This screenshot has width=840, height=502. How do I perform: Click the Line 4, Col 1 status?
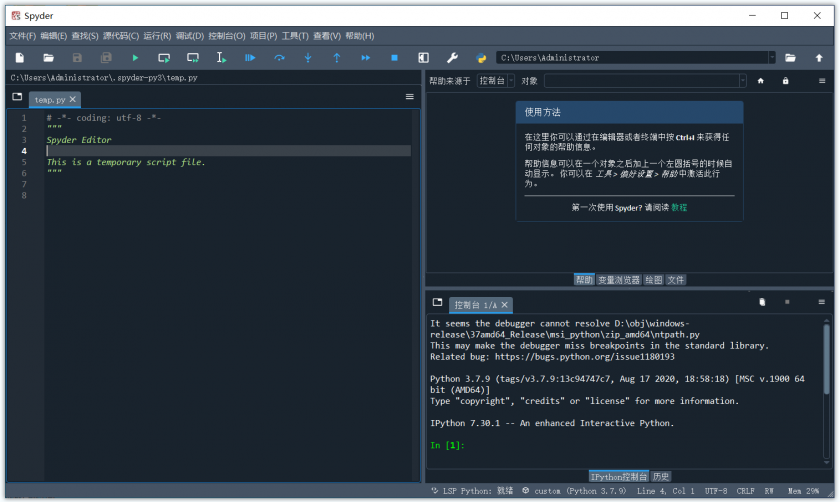(665, 491)
